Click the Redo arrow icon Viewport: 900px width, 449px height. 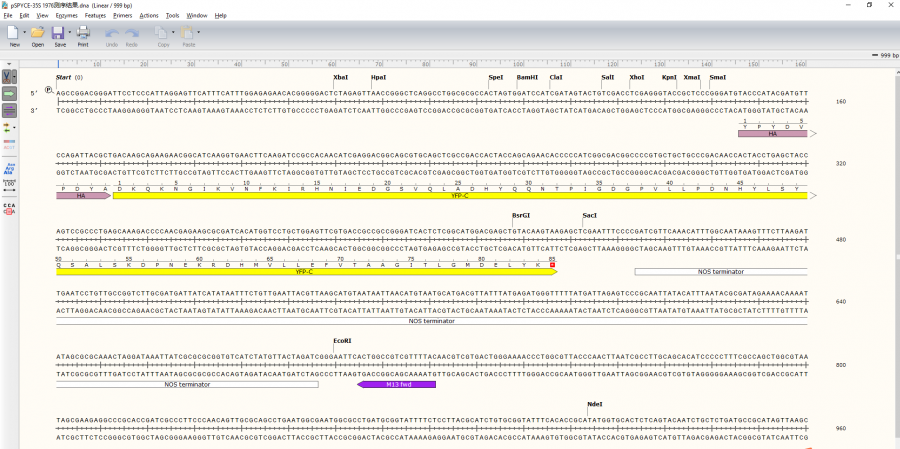tap(132, 33)
